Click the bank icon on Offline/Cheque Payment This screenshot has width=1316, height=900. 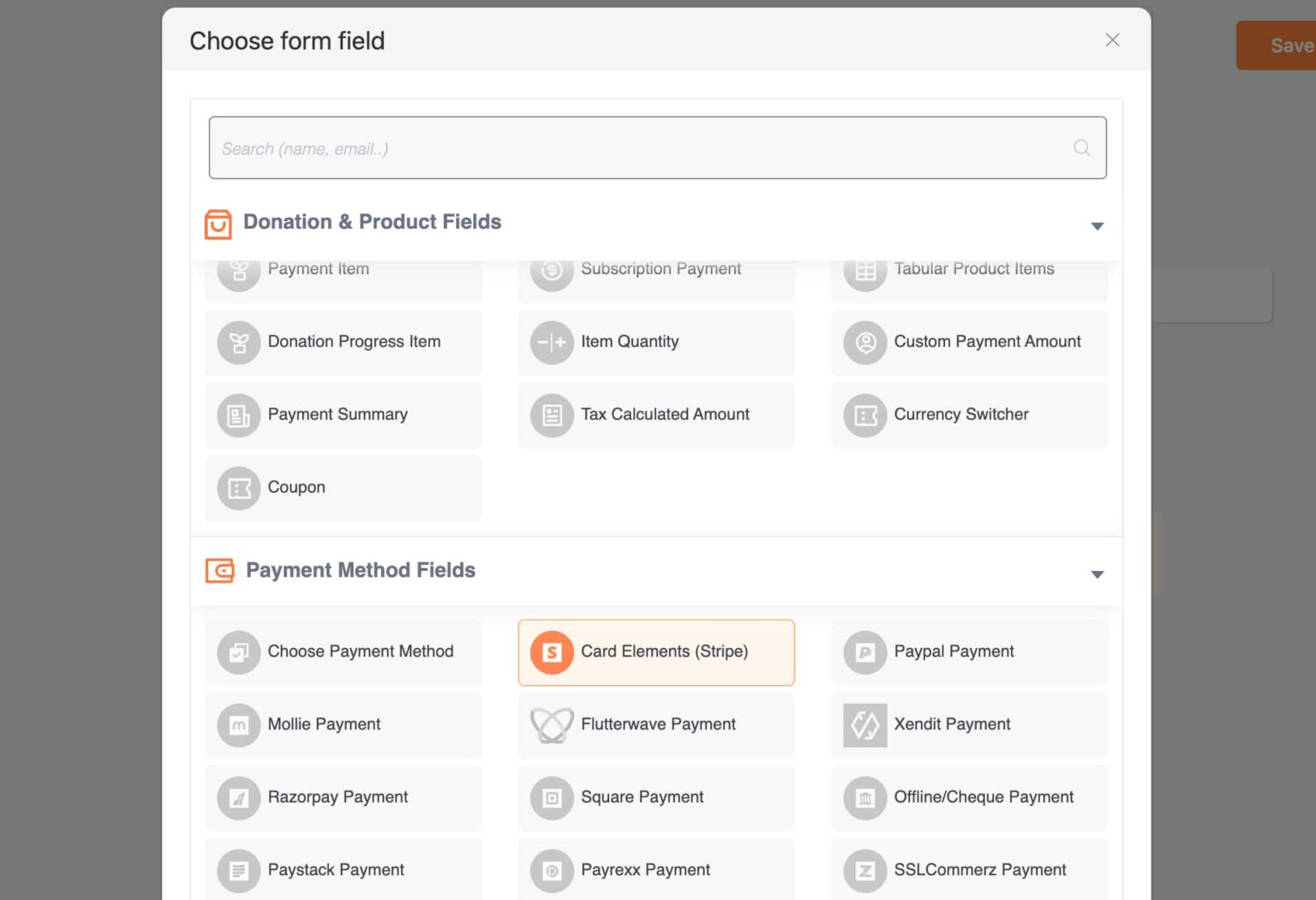pos(864,798)
